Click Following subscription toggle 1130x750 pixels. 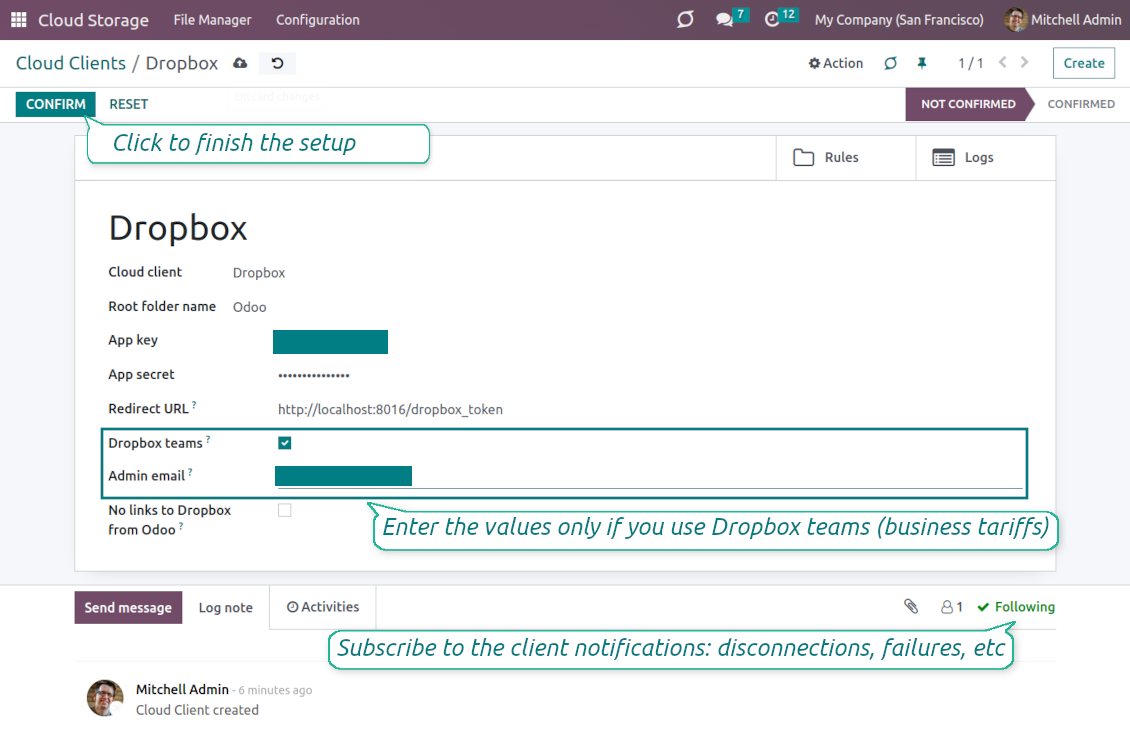click(1016, 607)
